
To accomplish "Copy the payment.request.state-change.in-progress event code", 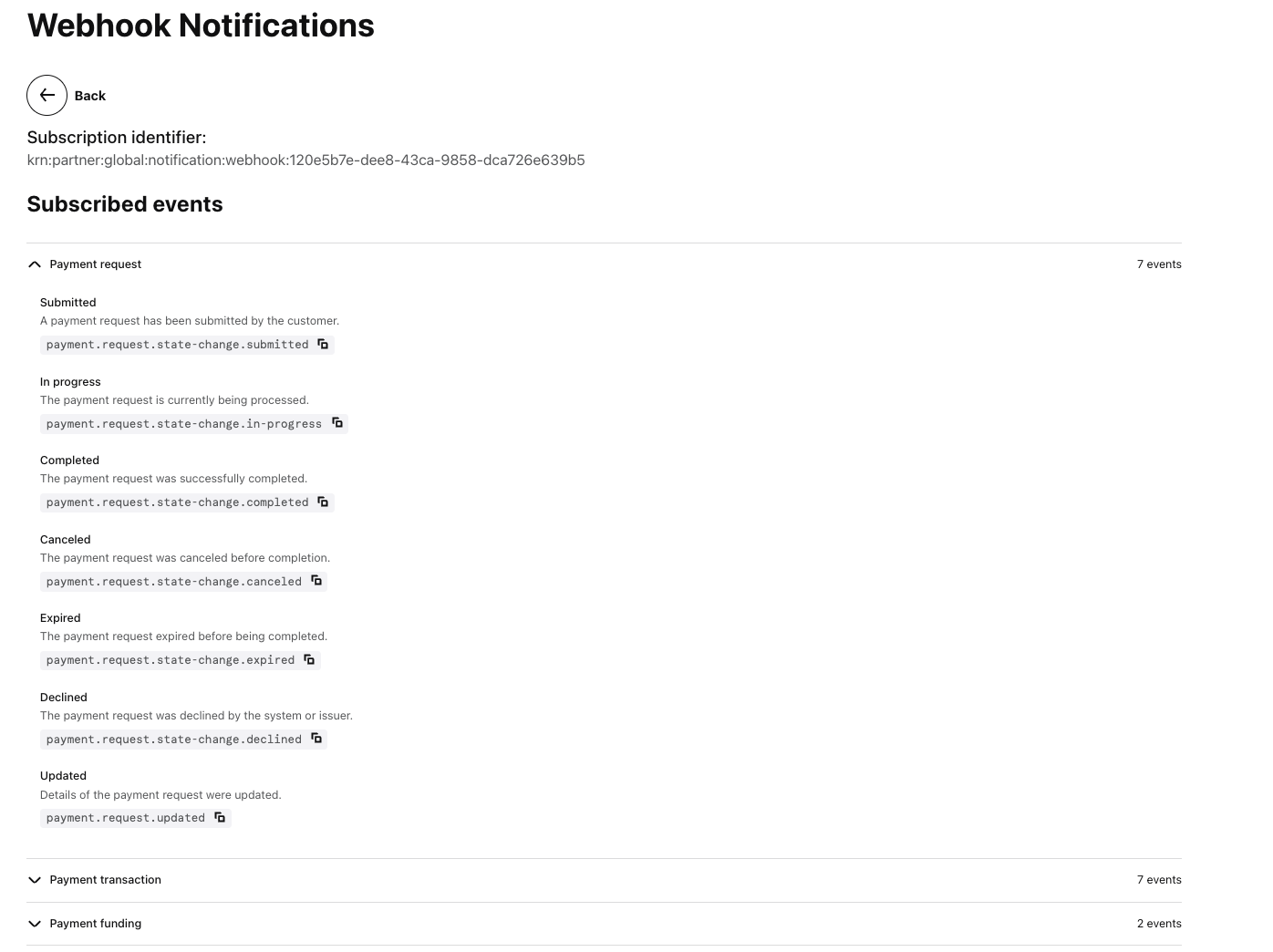I will coord(336,423).
